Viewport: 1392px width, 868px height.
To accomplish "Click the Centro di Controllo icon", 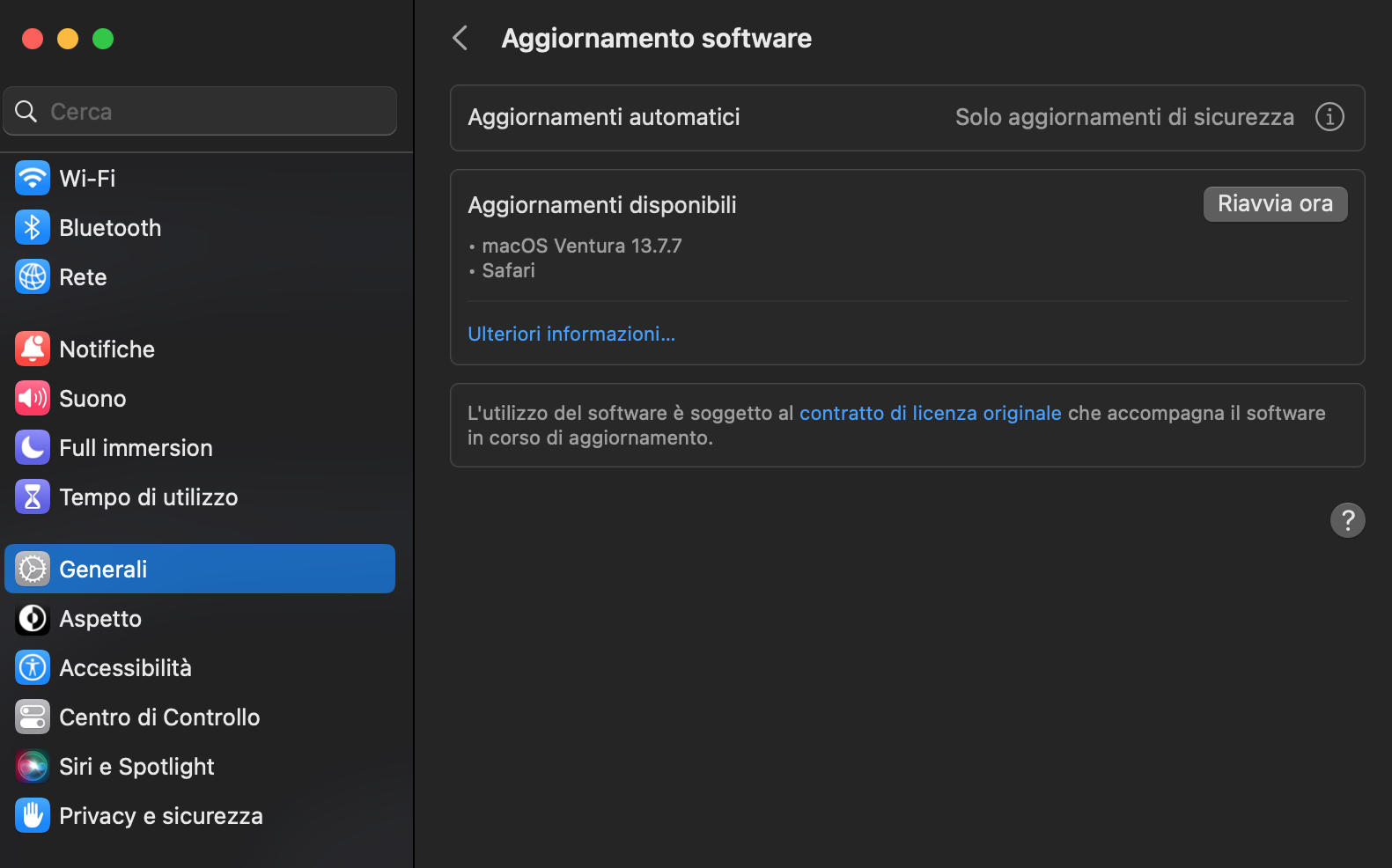I will 33,717.
